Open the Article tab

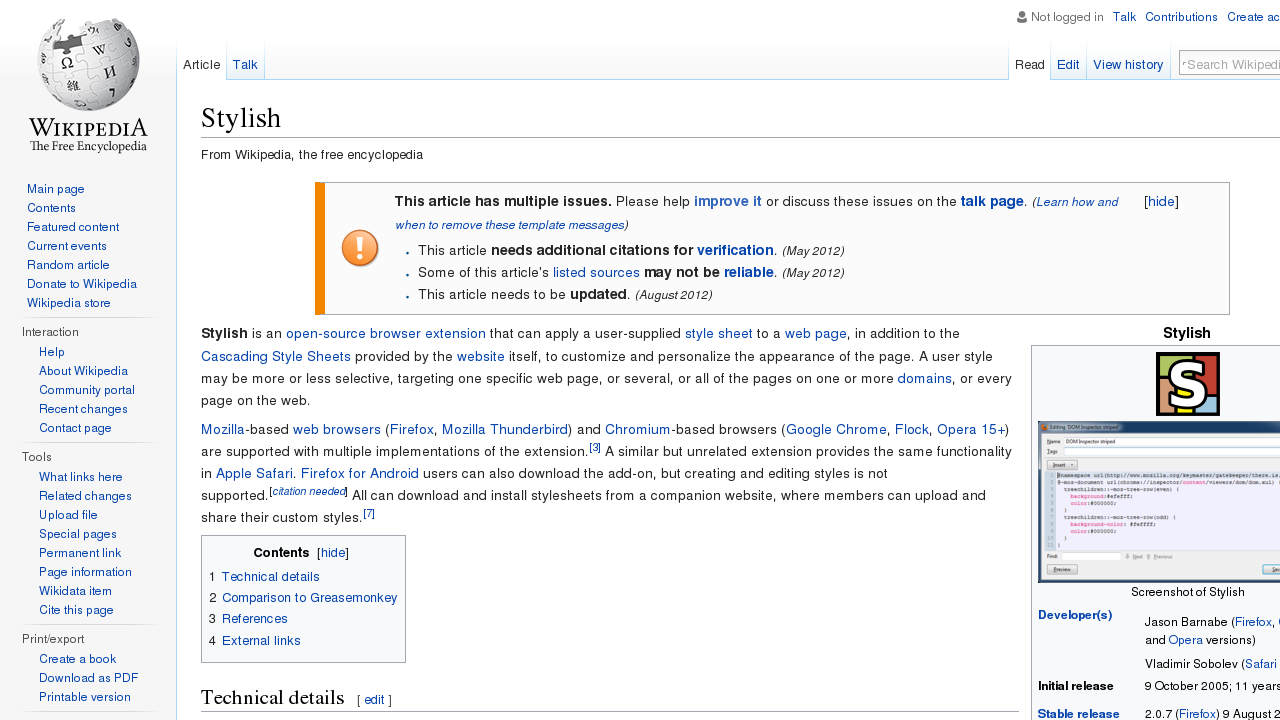tap(201, 65)
